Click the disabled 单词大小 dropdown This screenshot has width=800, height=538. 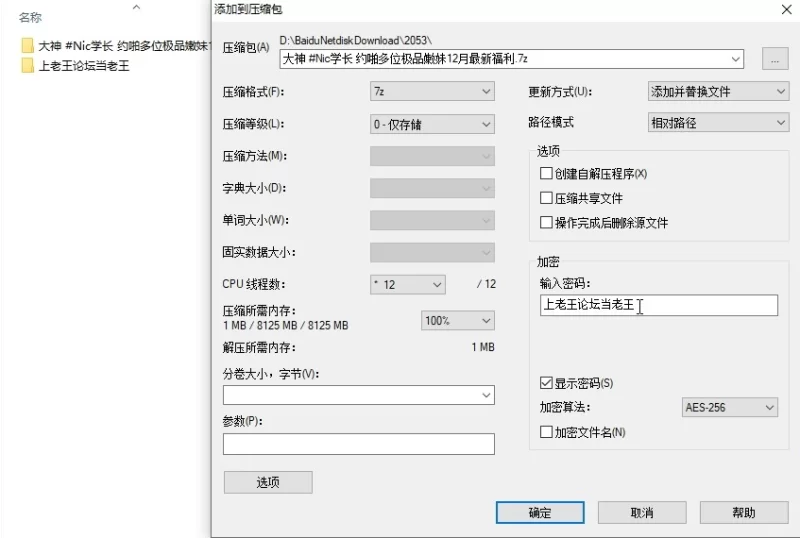[432, 221]
